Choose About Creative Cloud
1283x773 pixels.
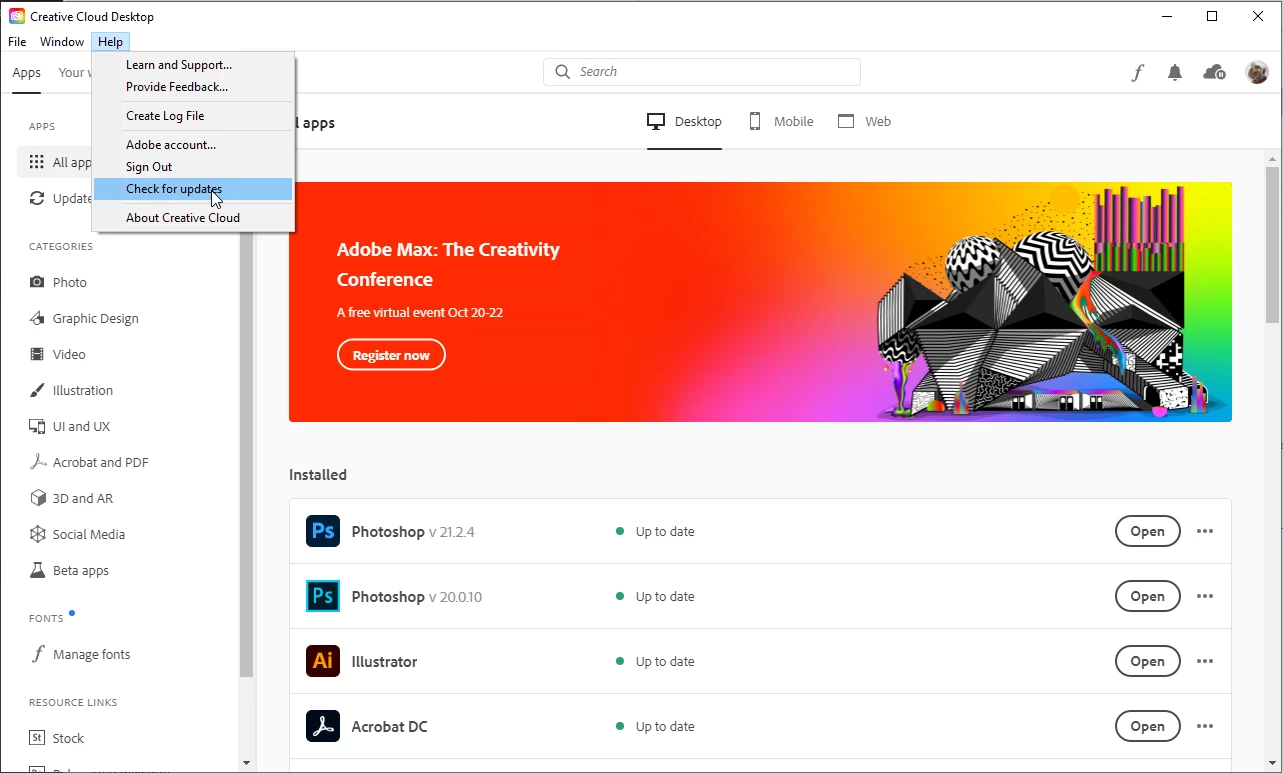coord(193,218)
